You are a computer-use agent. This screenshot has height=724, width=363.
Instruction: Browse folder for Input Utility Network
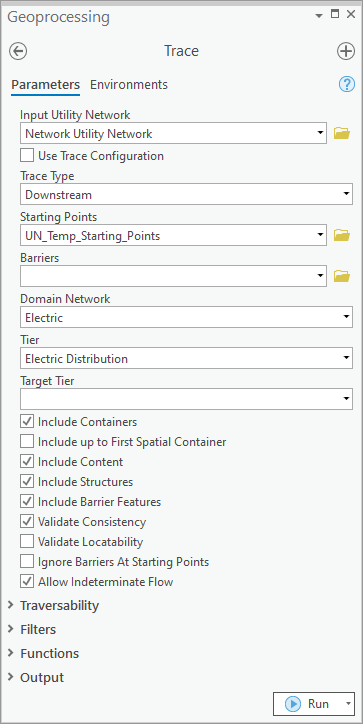tap(342, 133)
